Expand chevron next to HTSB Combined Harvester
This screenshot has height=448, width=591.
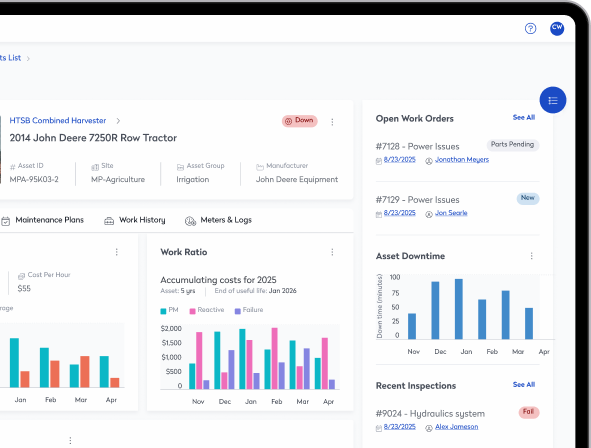[118, 121]
